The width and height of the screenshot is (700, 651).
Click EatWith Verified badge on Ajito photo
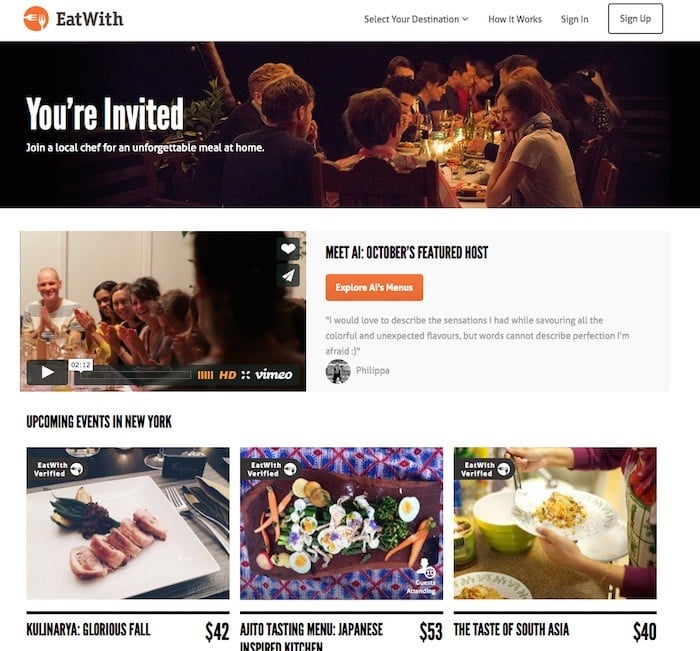click(x=272, y=469)
